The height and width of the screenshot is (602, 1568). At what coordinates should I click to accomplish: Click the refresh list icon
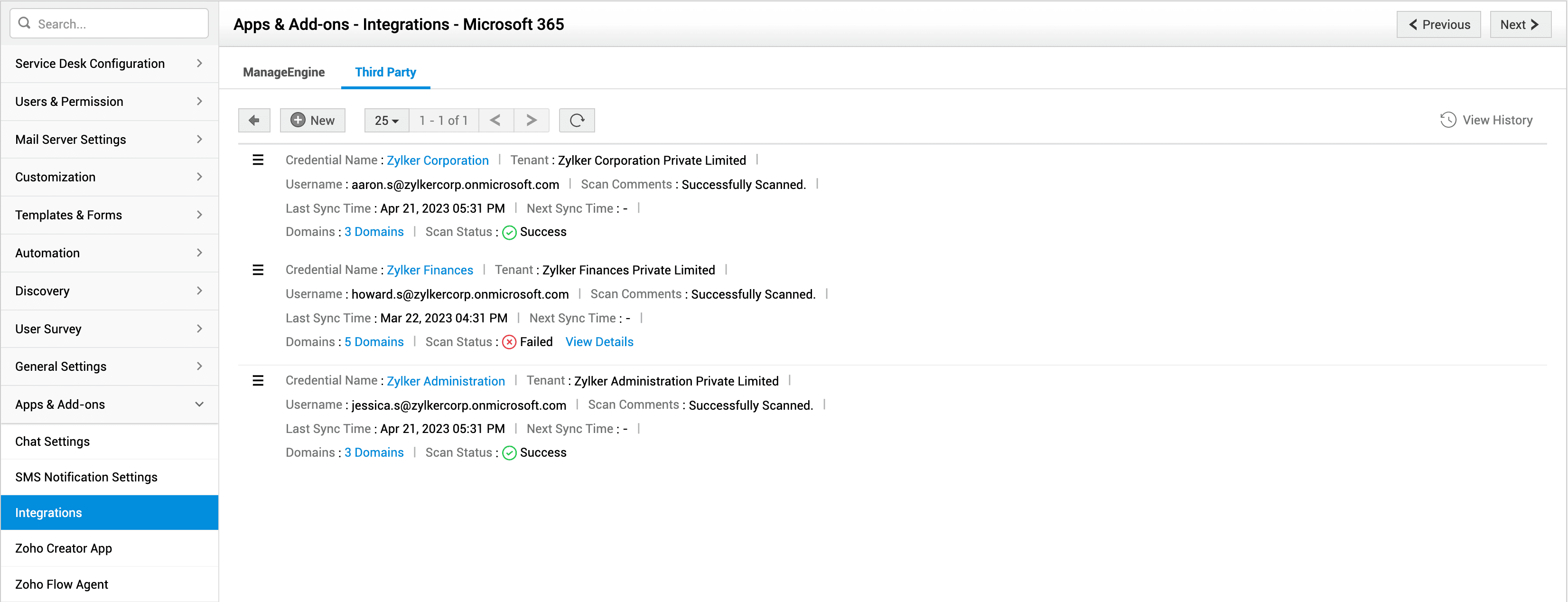click(577, 120)
